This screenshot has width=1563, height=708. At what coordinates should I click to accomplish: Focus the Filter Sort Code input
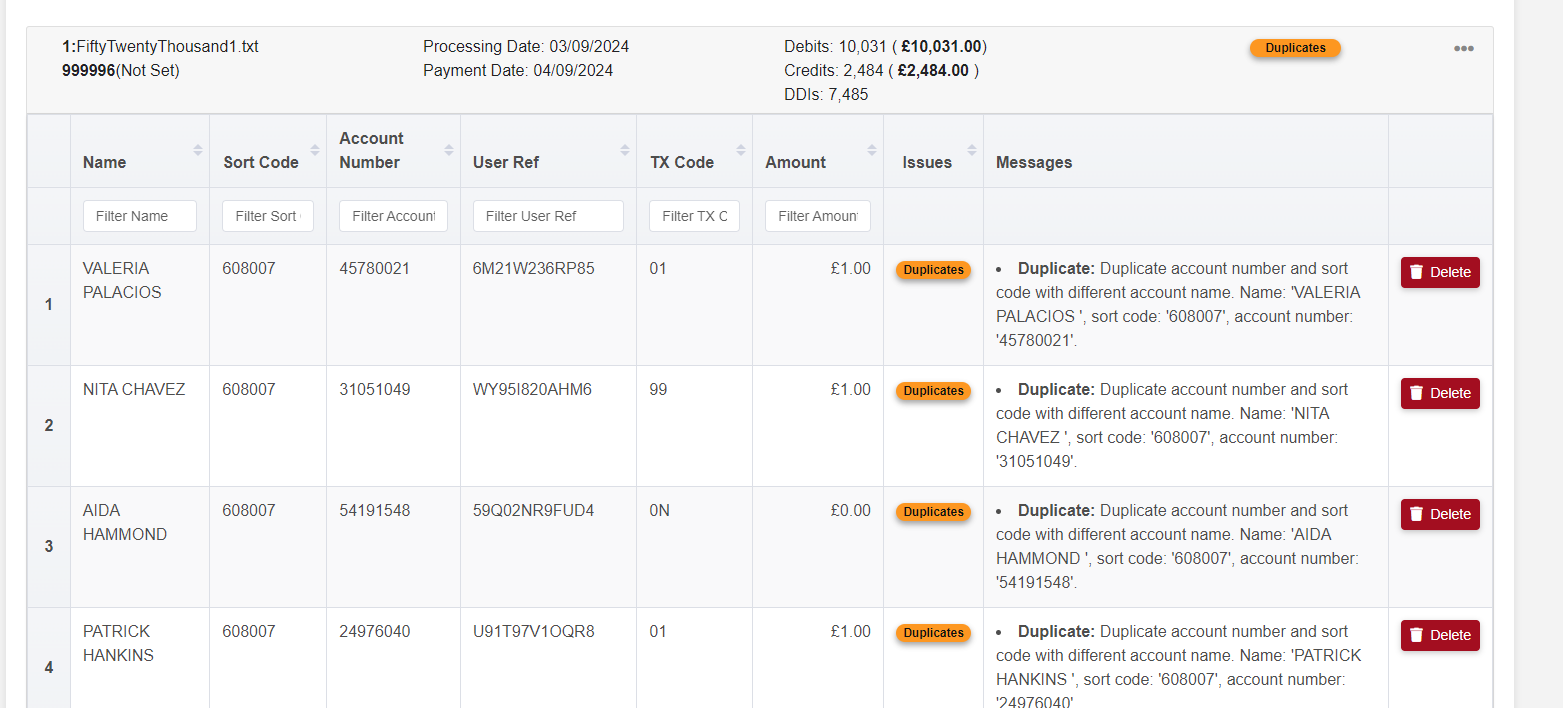coord(268,216)
